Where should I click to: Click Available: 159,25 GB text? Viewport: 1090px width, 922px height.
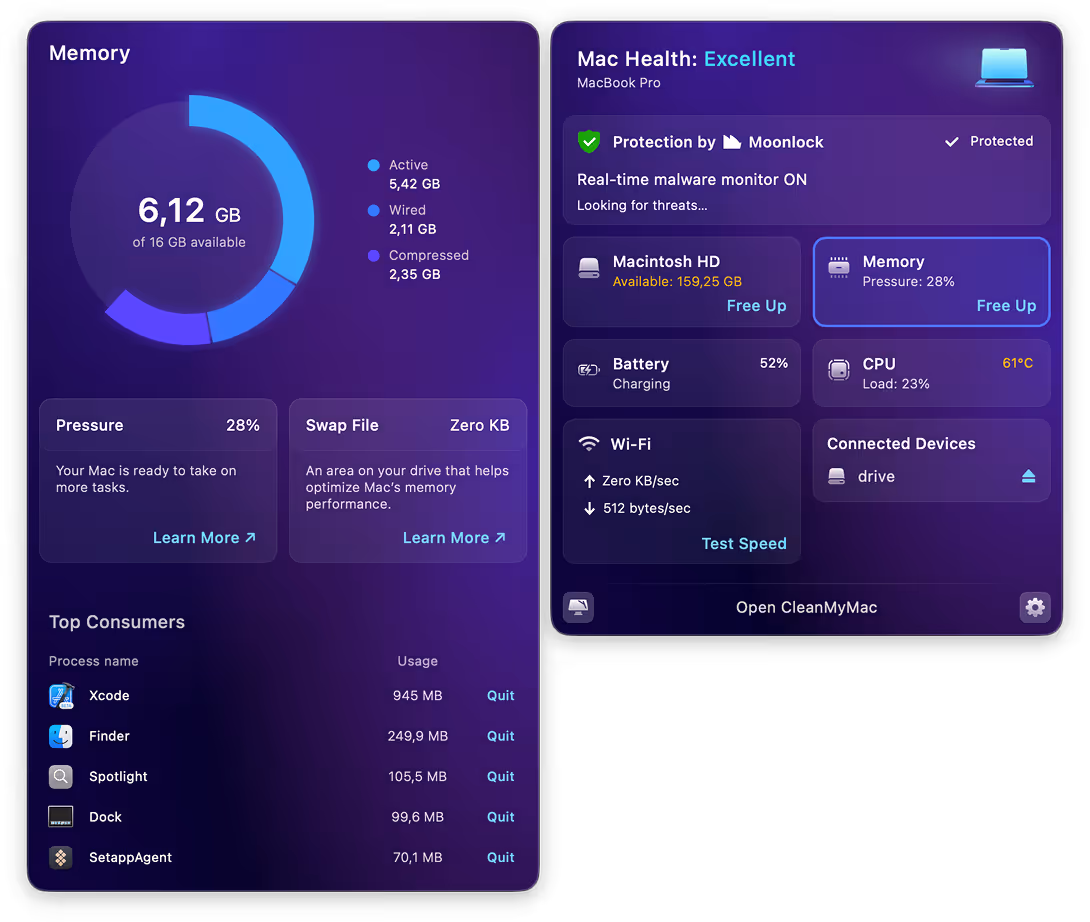pyautogui.click(x=677, y=282)
